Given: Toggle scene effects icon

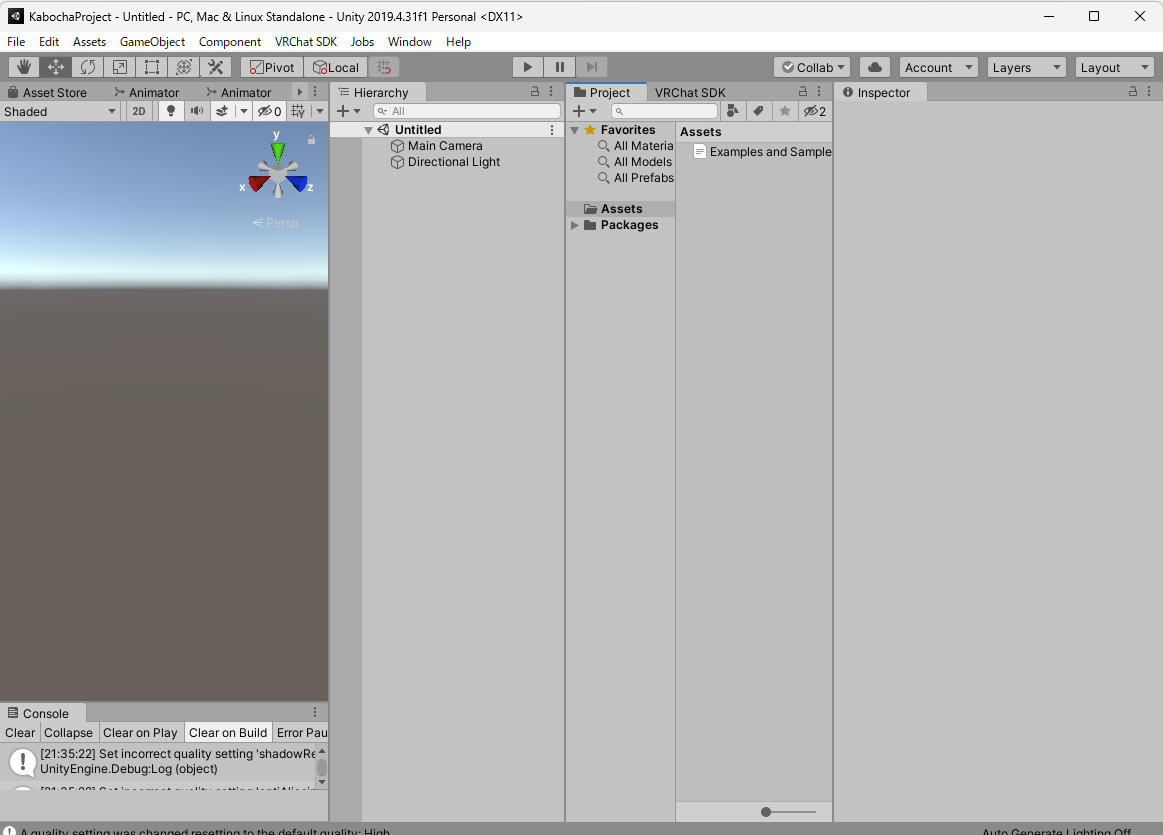Looking at the screenshot, I should 222,111.
